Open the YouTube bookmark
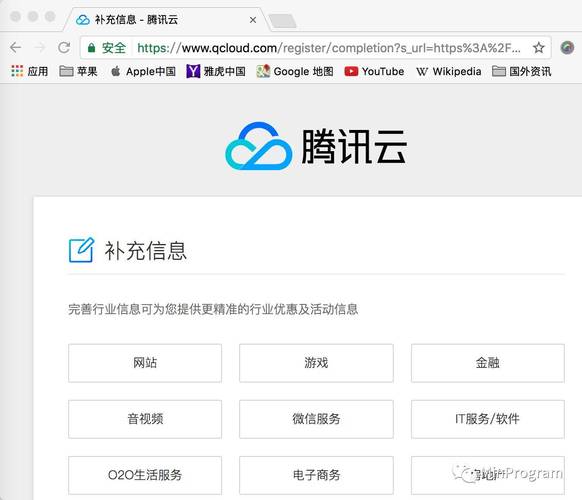 (374, 71)
